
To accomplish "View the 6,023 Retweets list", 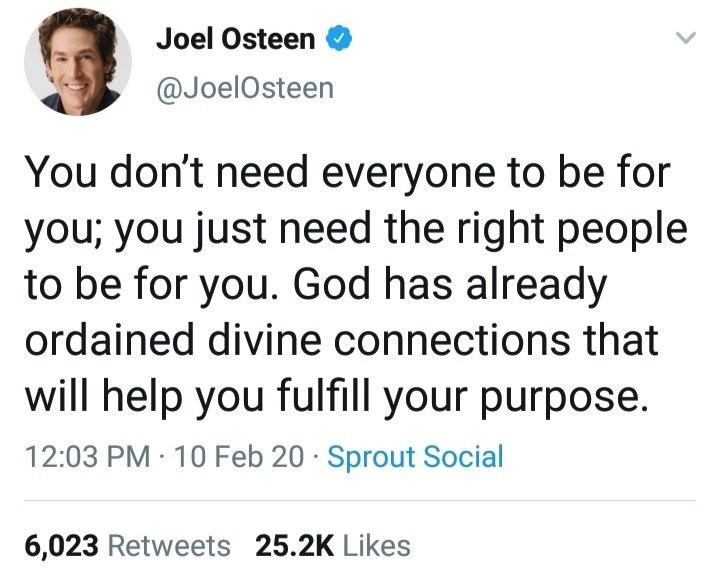I will click(126, 545).
